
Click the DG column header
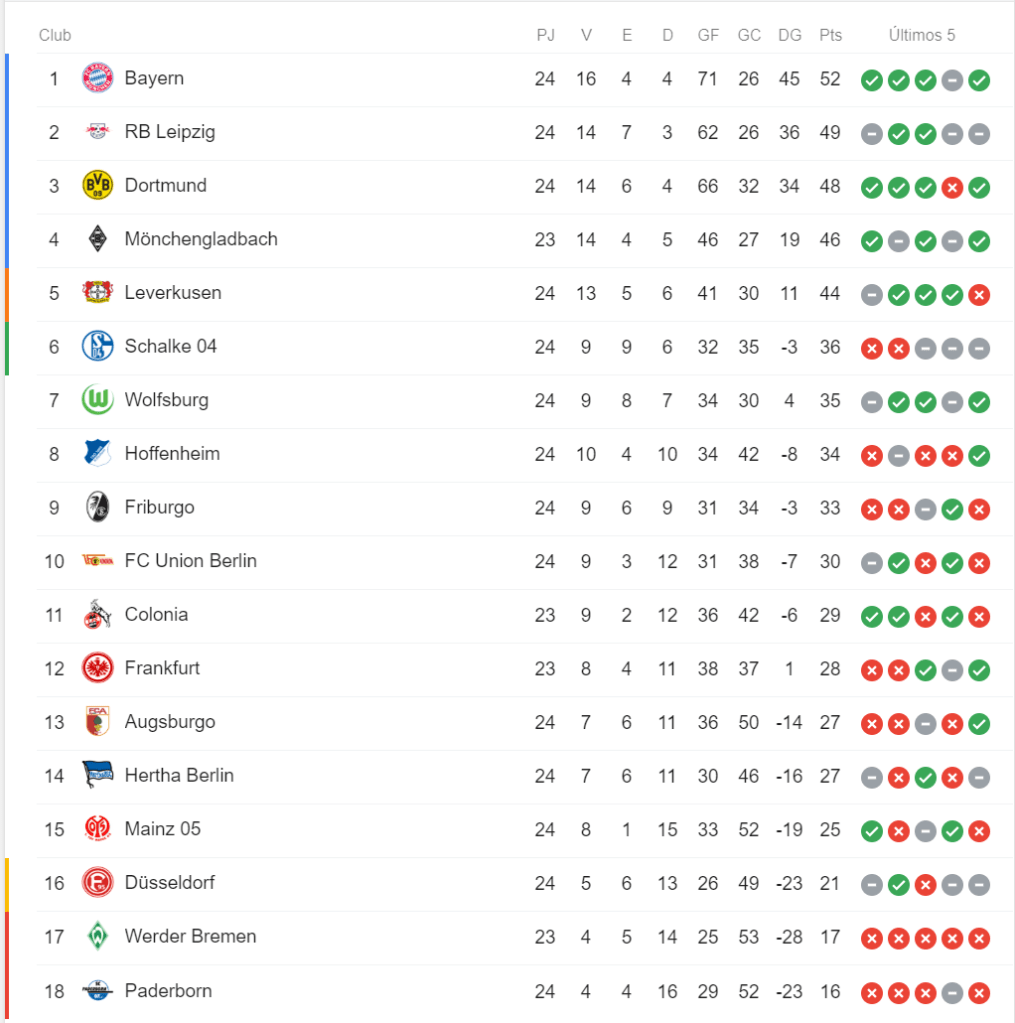pos(789,35)
